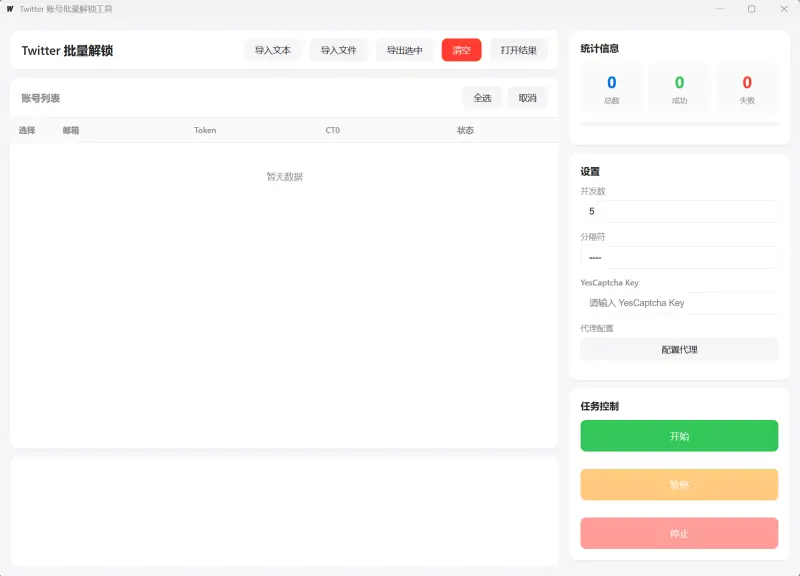The image size is (800, 576).
Task: Click 导入文本 to import text
Action: (x=272, y=50)
